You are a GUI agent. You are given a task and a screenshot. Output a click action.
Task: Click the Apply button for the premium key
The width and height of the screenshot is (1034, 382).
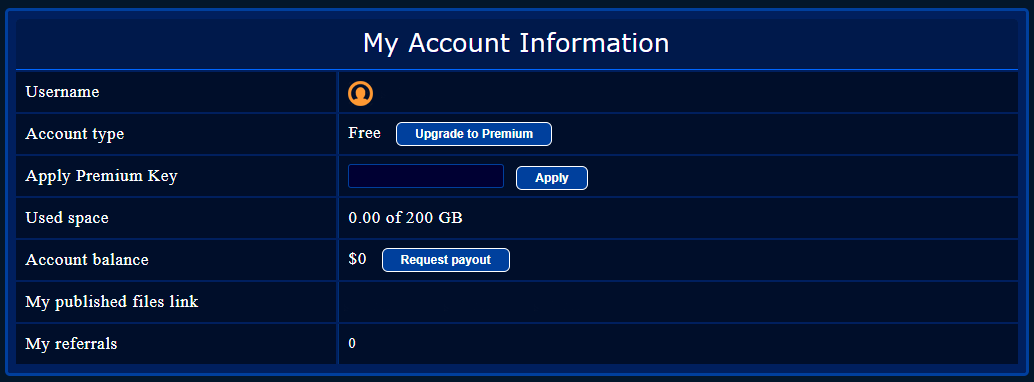point(551,177)
